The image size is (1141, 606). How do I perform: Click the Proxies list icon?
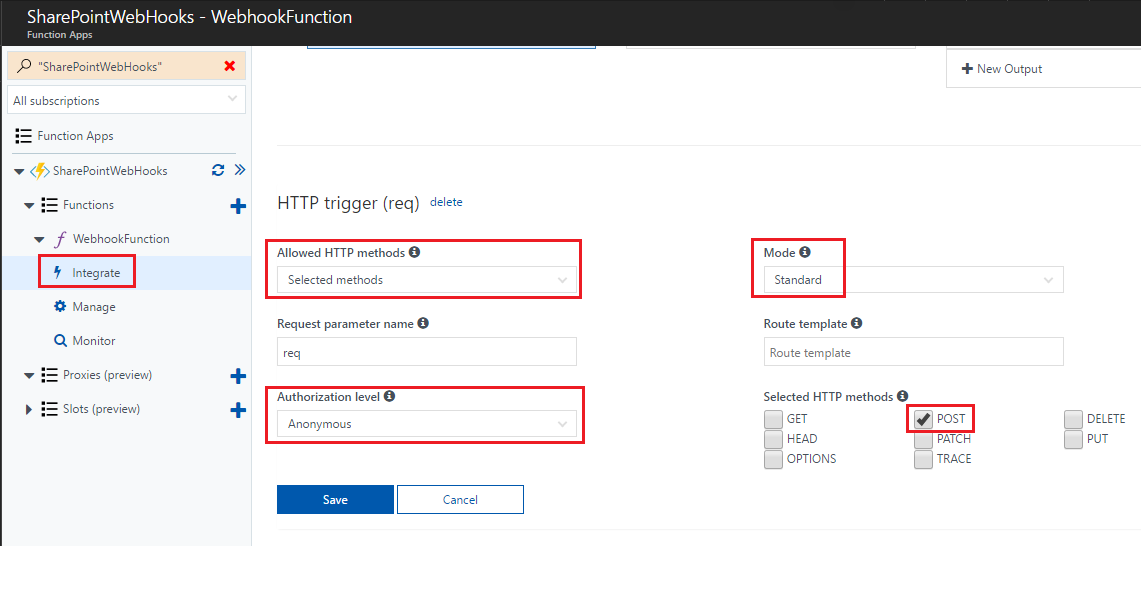click(x=49, y=375)
